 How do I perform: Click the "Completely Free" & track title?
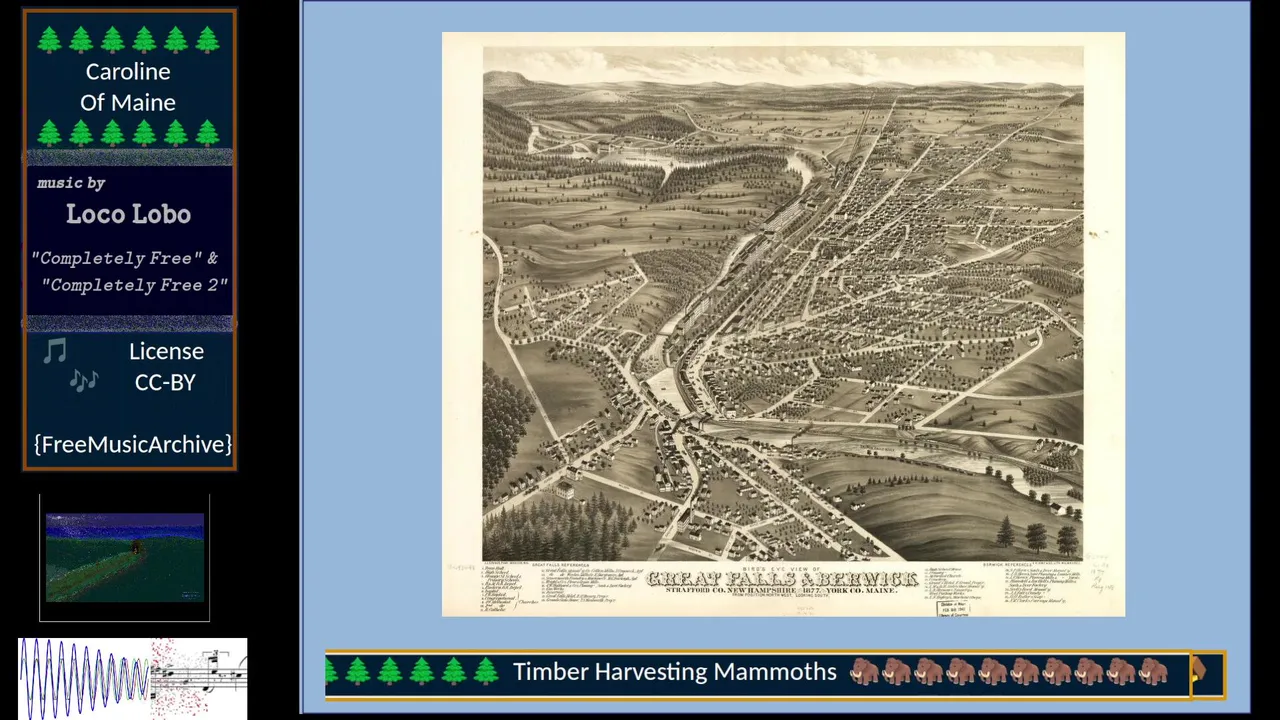125,258
